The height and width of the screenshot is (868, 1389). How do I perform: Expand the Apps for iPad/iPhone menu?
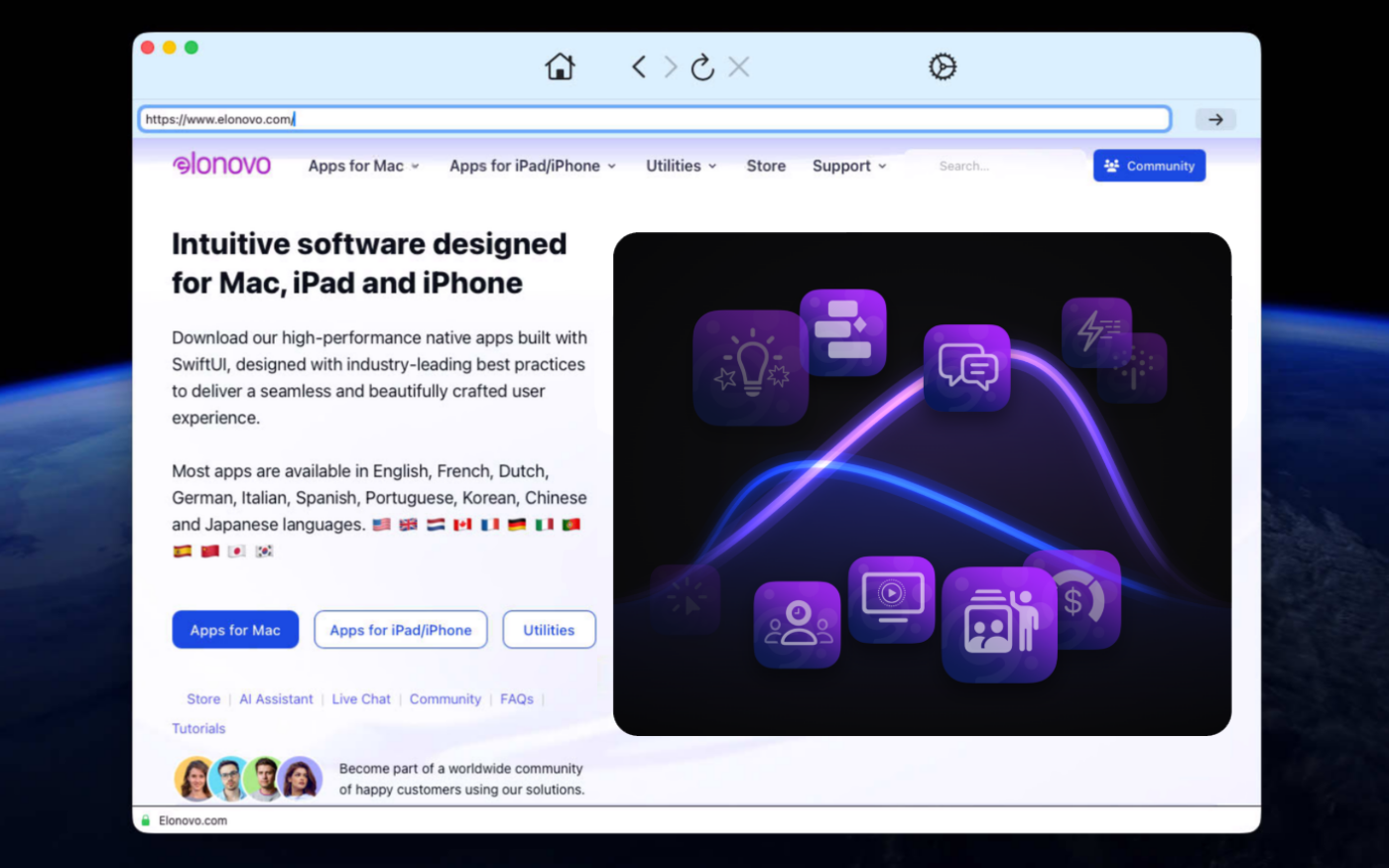point(533,166)
